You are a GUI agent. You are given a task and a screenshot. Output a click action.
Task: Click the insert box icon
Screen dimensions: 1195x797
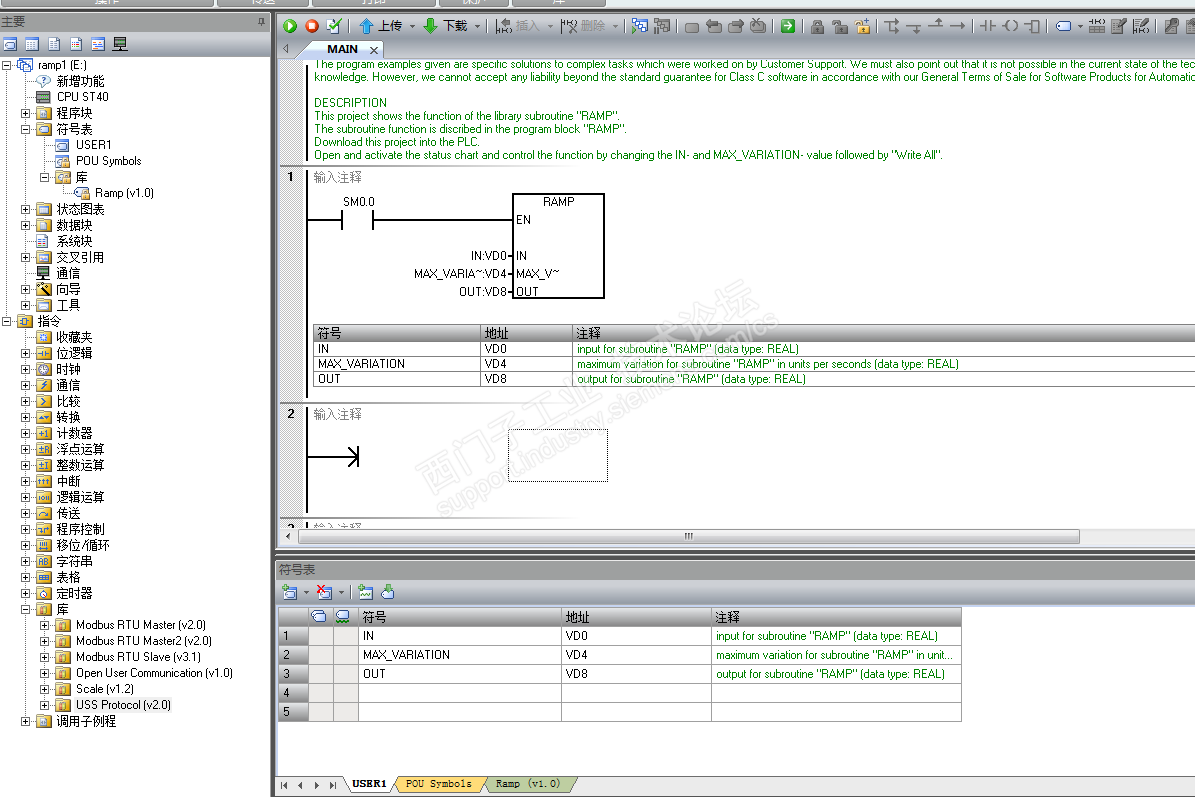click(1032, 26)
